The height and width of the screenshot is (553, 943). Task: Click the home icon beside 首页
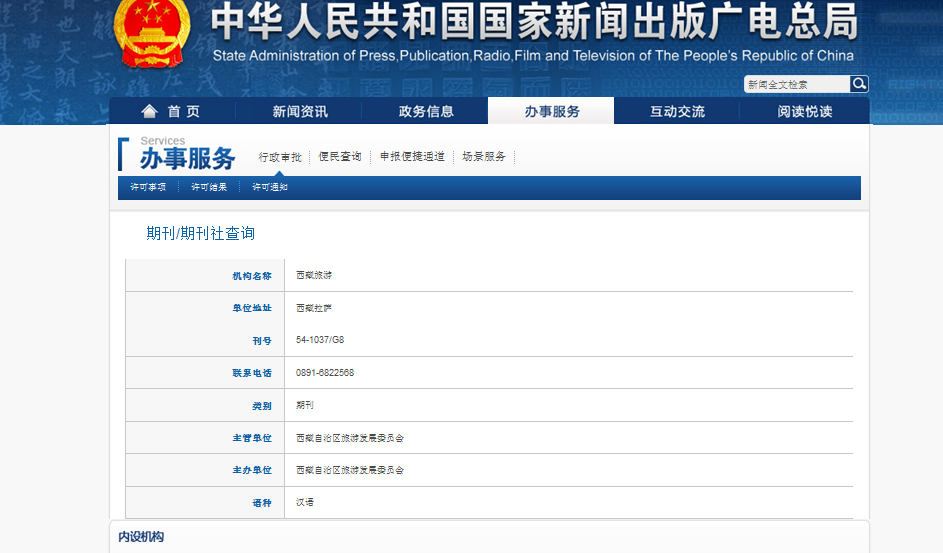pos(149,111)
